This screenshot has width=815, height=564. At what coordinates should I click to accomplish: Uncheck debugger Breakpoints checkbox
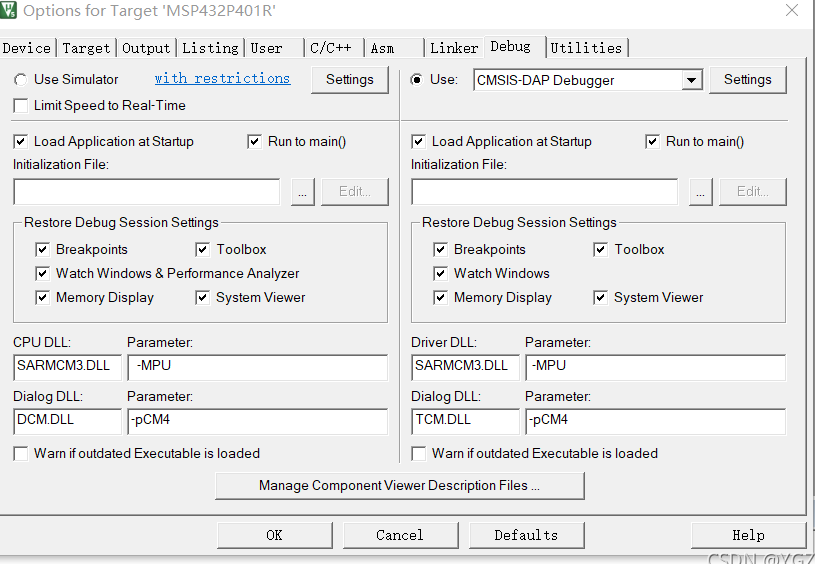click(x=441, y=250)
